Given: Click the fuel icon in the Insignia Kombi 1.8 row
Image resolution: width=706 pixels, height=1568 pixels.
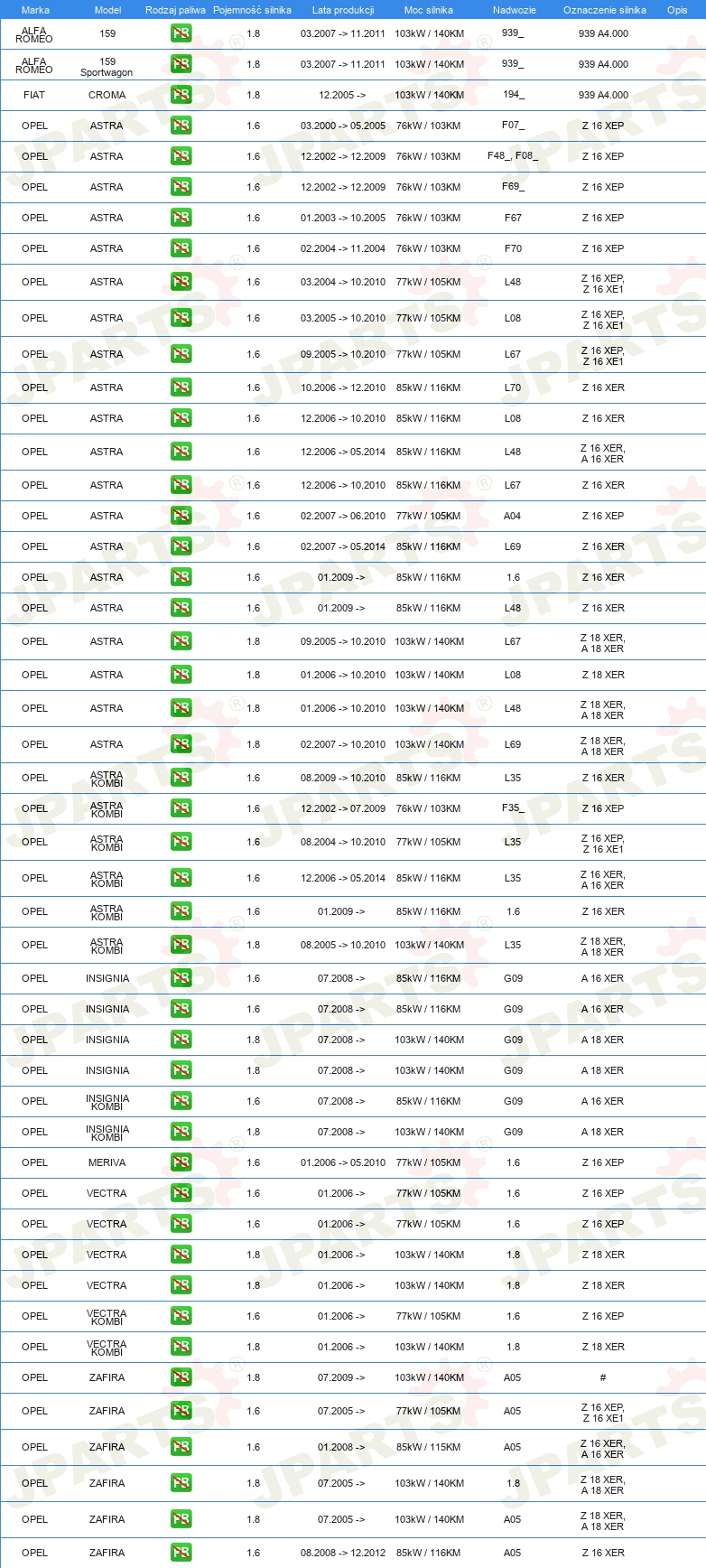Looking at the screenshot, I should 181,1132.
